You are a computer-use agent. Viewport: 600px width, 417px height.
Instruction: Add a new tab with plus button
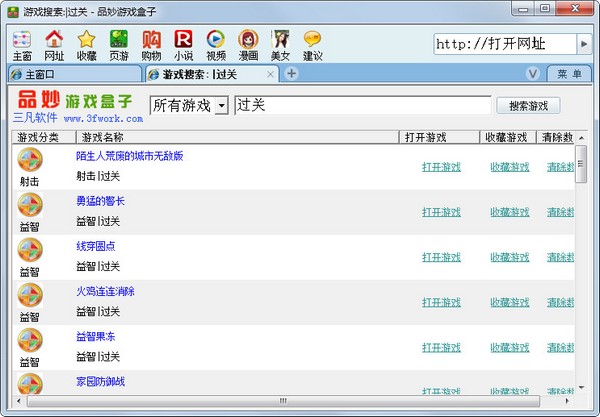click(291, 73)
